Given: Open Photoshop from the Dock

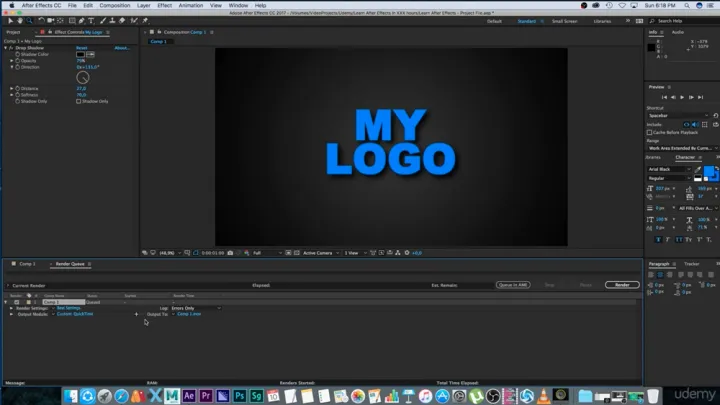Looking at the screenshot, I should pos(242,396).
